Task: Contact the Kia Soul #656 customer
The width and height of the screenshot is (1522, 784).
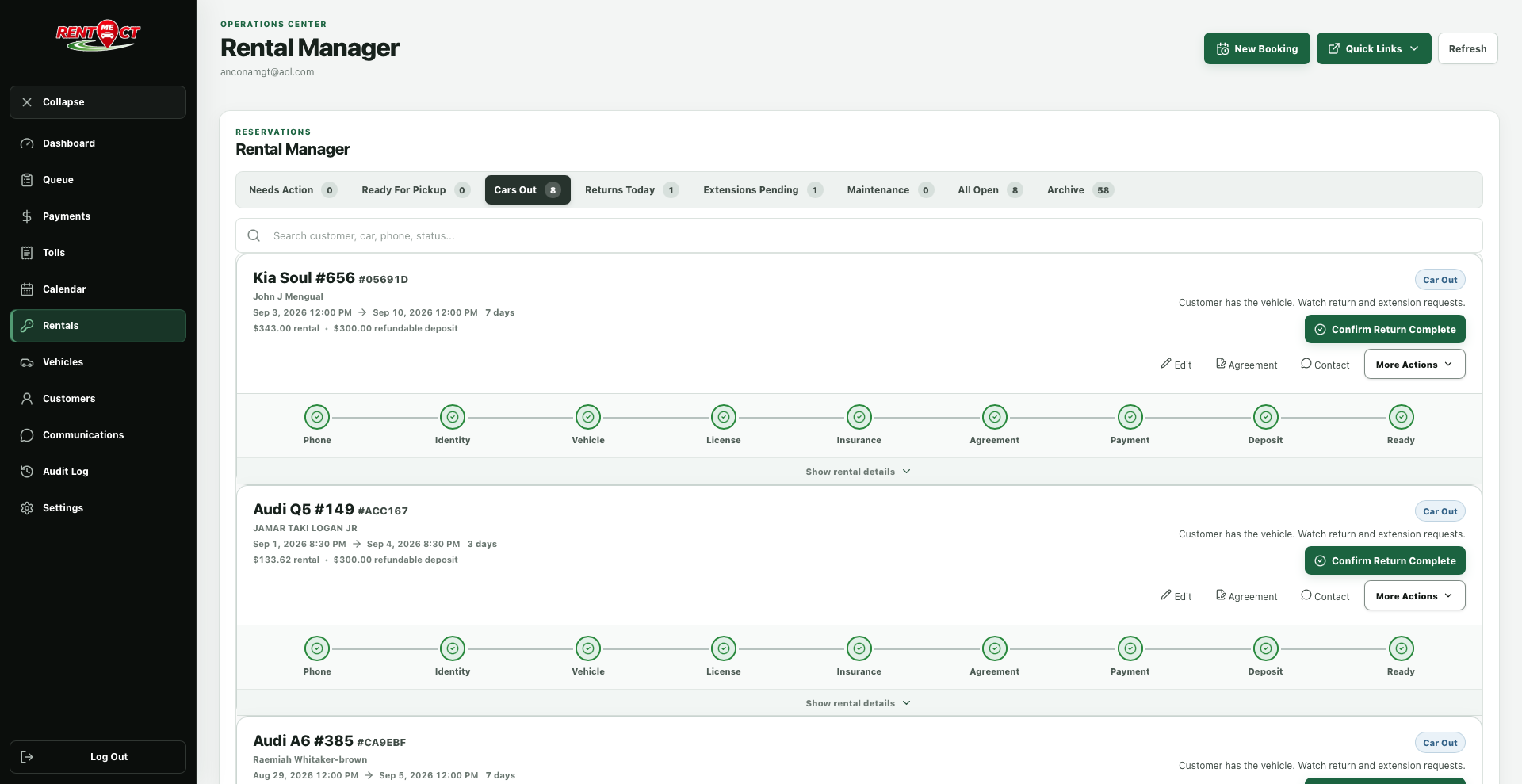Action: tap(1325, 365)
